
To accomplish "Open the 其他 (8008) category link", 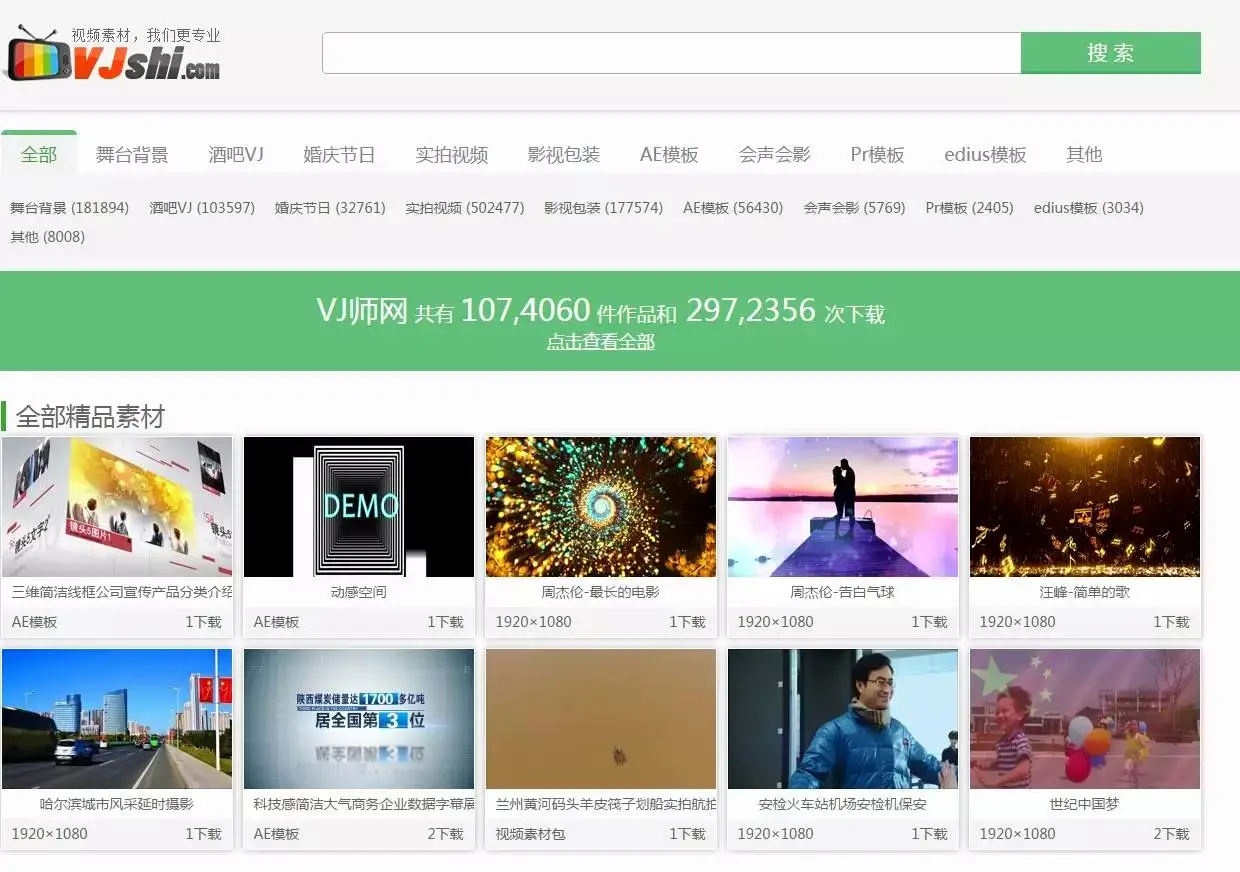I will pos(47,237).
